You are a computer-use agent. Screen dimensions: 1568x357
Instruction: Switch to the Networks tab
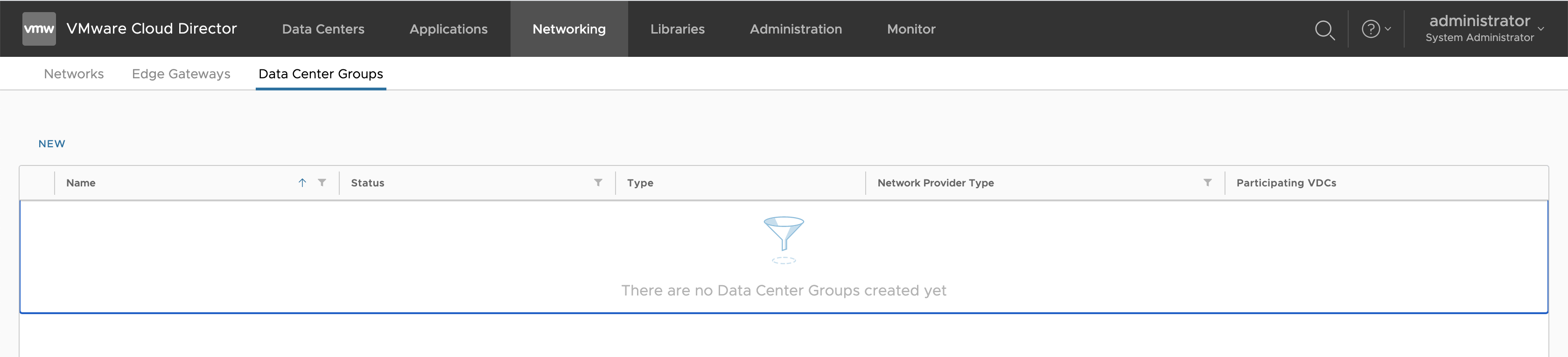pyautogui.click(x=74, y=74)
